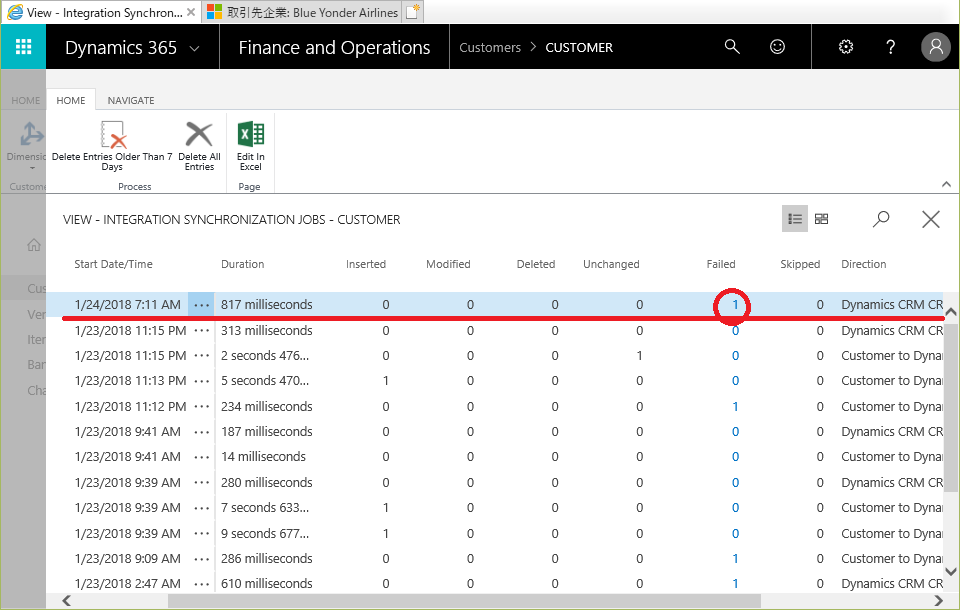The width and height of the screenshot is (960, 610).
Task: Expand the Dynamics 365 dropdown
Action: [x=194, y=48]
